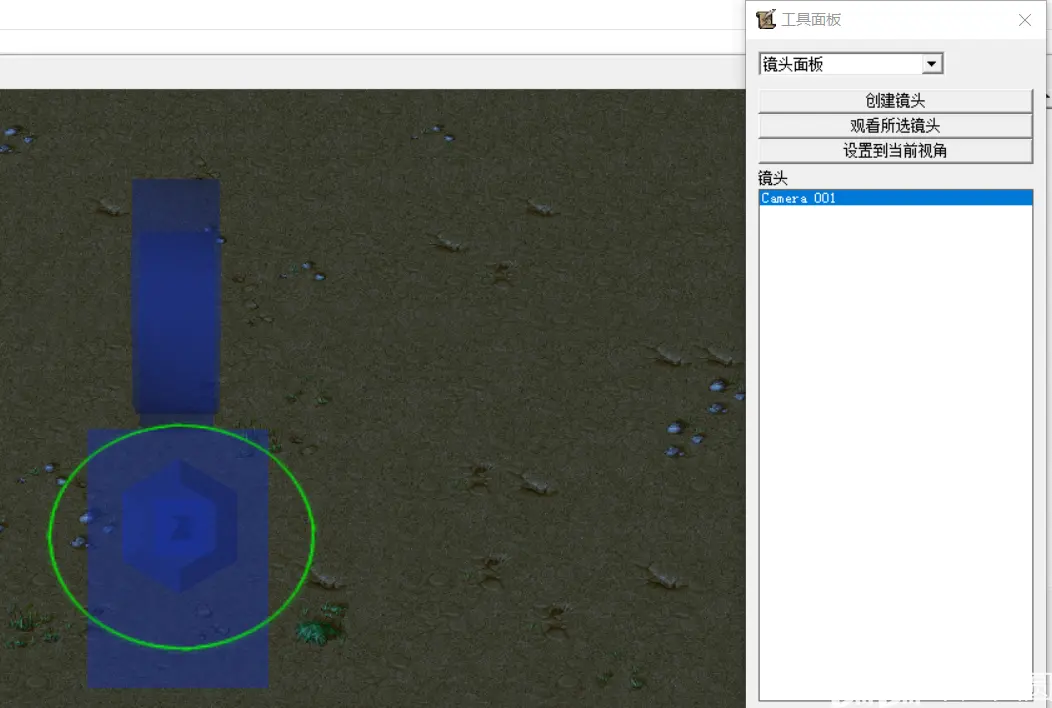
Task: Close the 工具面板 window
Action: pos(1024,20)
